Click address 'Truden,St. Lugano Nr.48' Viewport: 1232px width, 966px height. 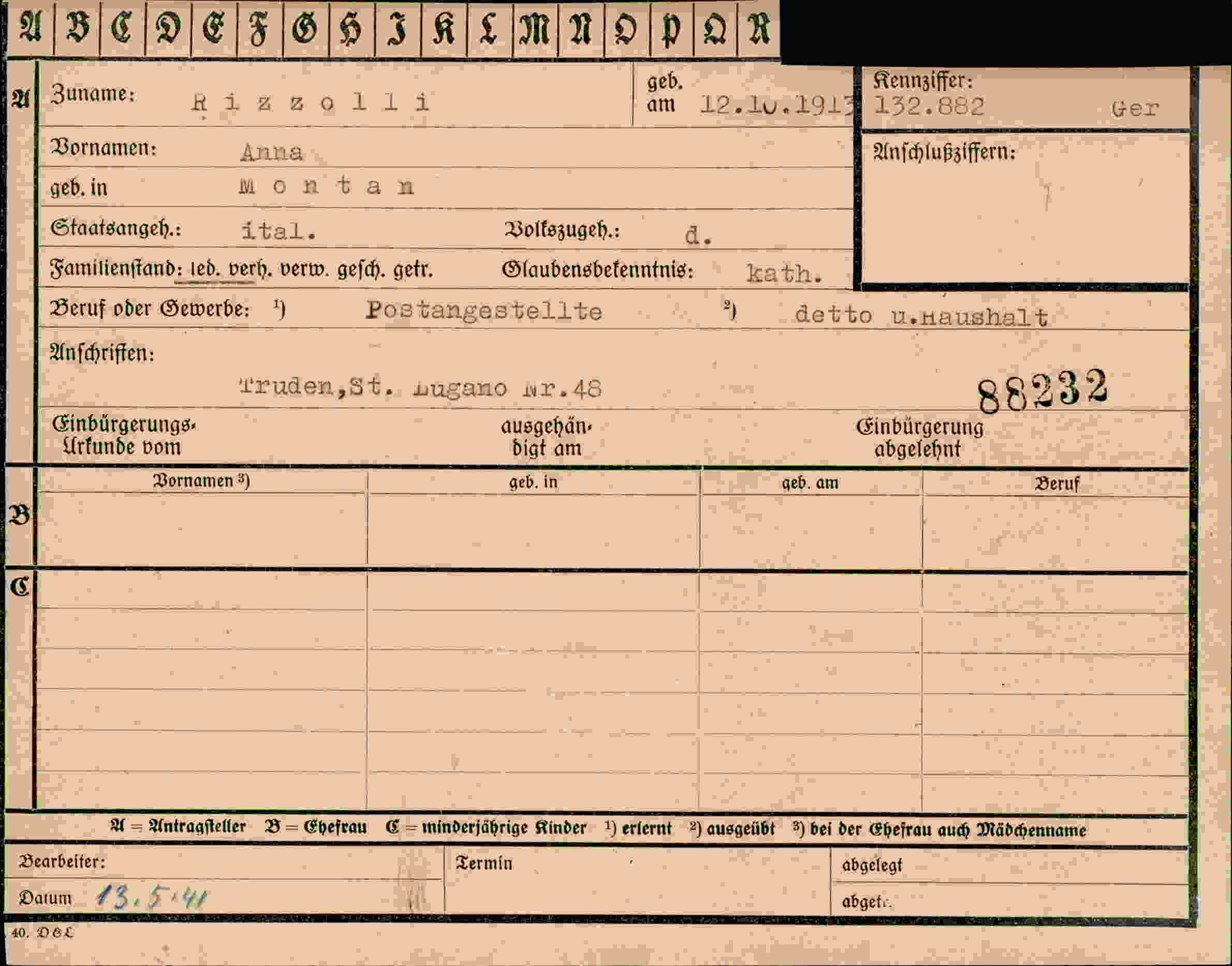pos(421,388)
